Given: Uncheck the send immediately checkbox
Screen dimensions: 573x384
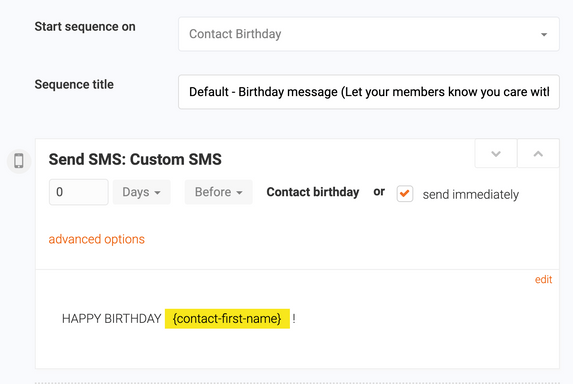Looking at the screenshot, I should point(405,194).
